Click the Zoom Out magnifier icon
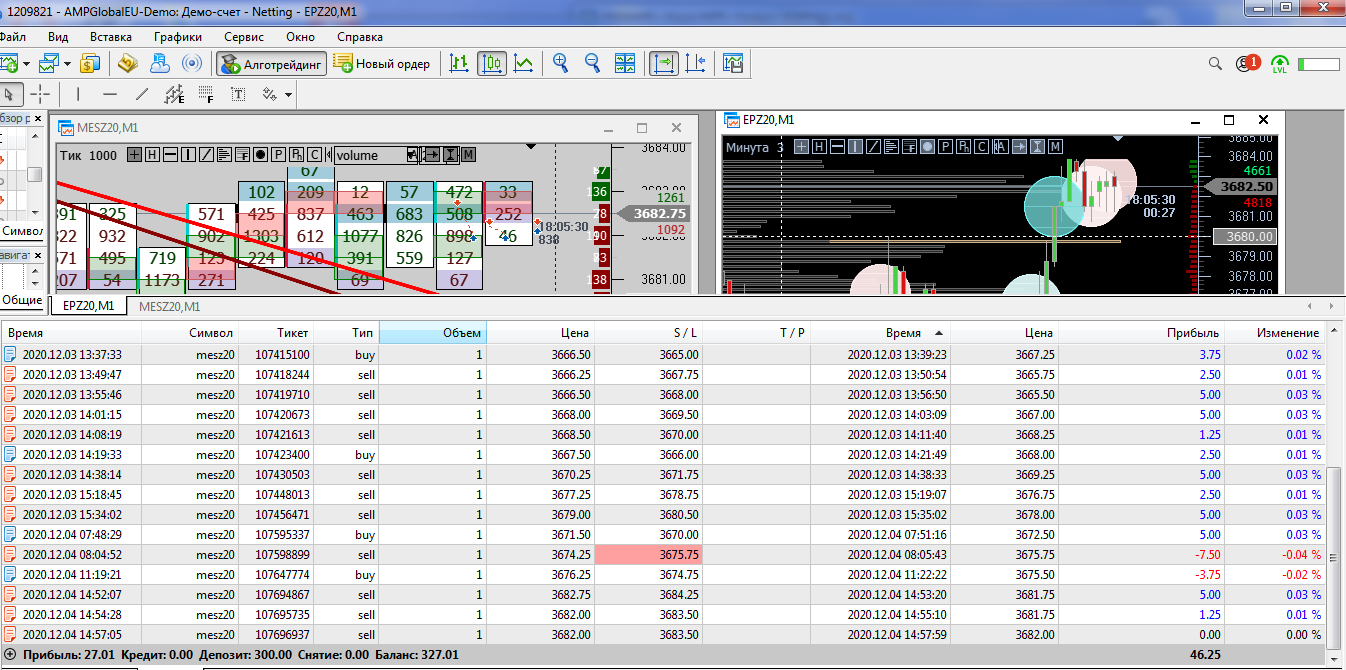This screenshot has width=1346, height=670. pyautogui.click(x=592, y=63)
